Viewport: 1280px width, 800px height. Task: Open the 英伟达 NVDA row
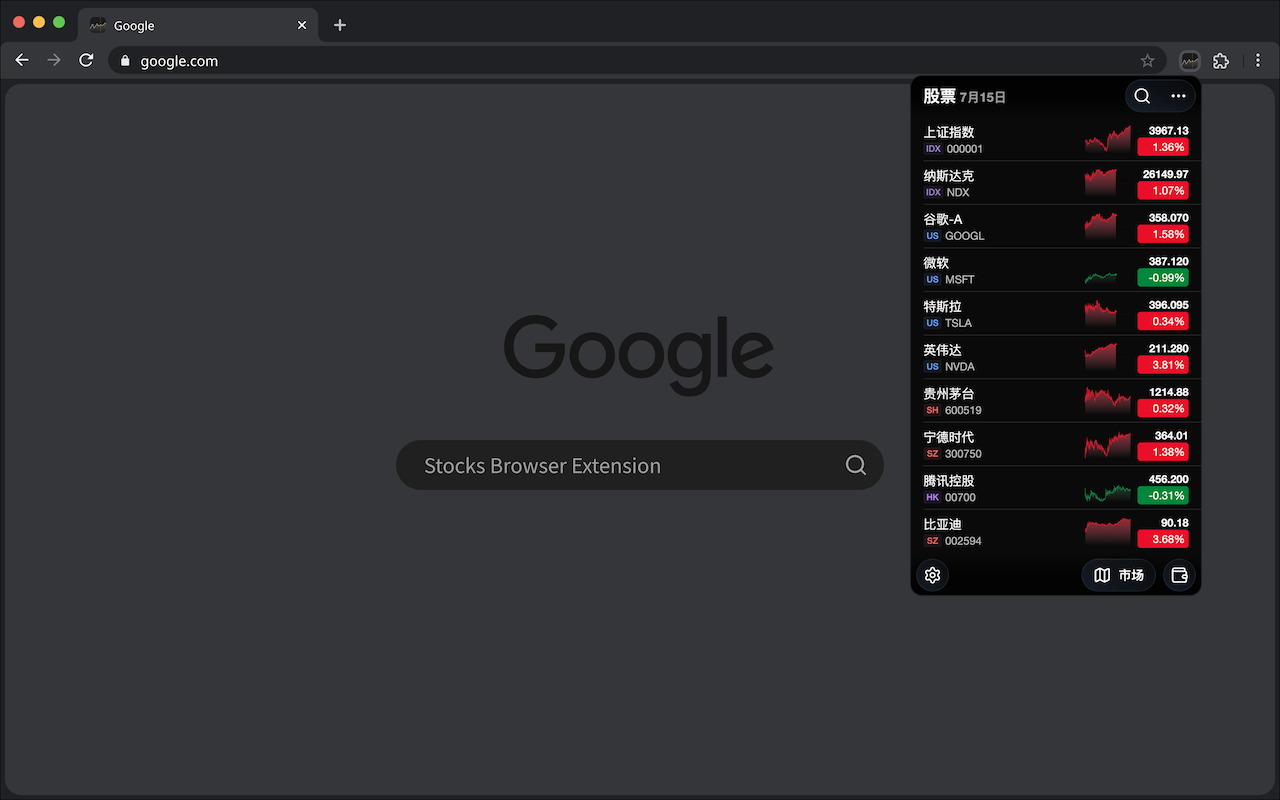(x=1056, y=357)
